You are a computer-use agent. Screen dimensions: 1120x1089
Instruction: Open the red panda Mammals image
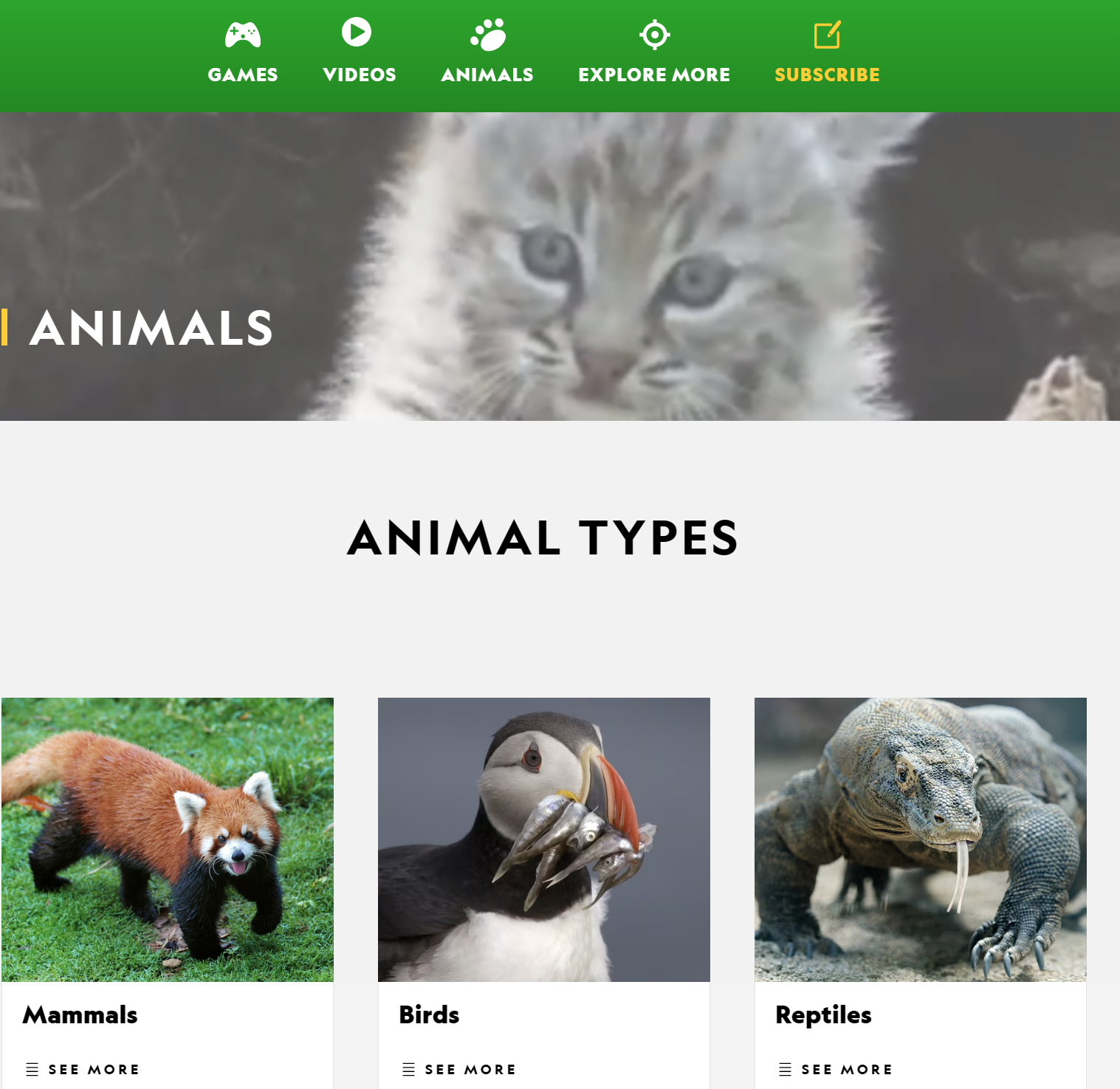coord(168,839)
